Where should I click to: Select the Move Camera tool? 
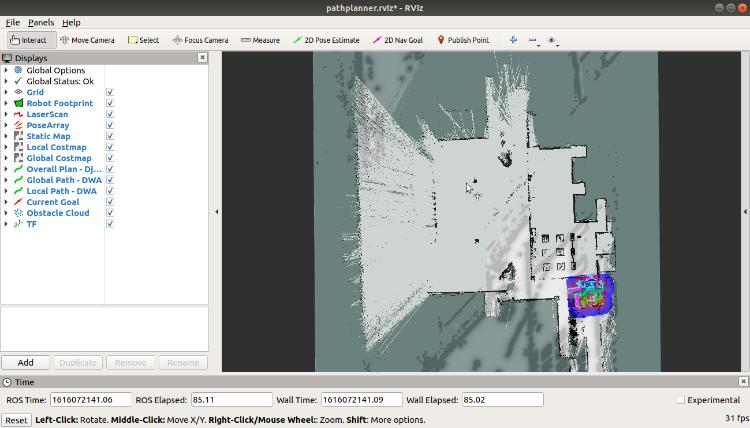pyautogui.click(x=87, y=40)
